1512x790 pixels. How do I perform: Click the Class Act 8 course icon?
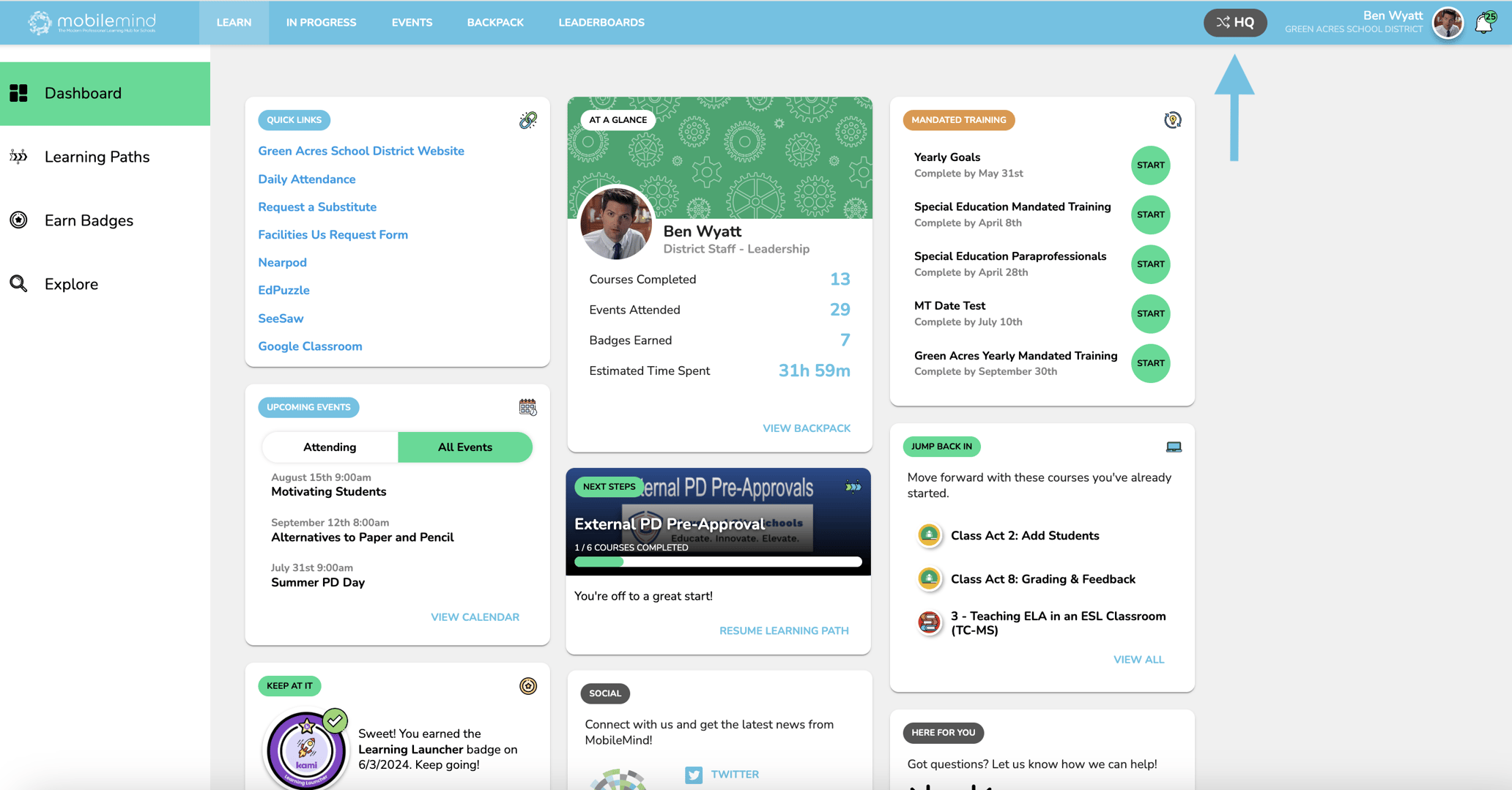(x=929, y=579)
